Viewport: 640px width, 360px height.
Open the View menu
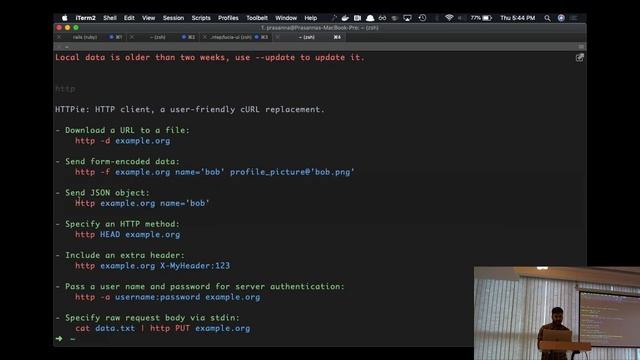click(149, 18)
